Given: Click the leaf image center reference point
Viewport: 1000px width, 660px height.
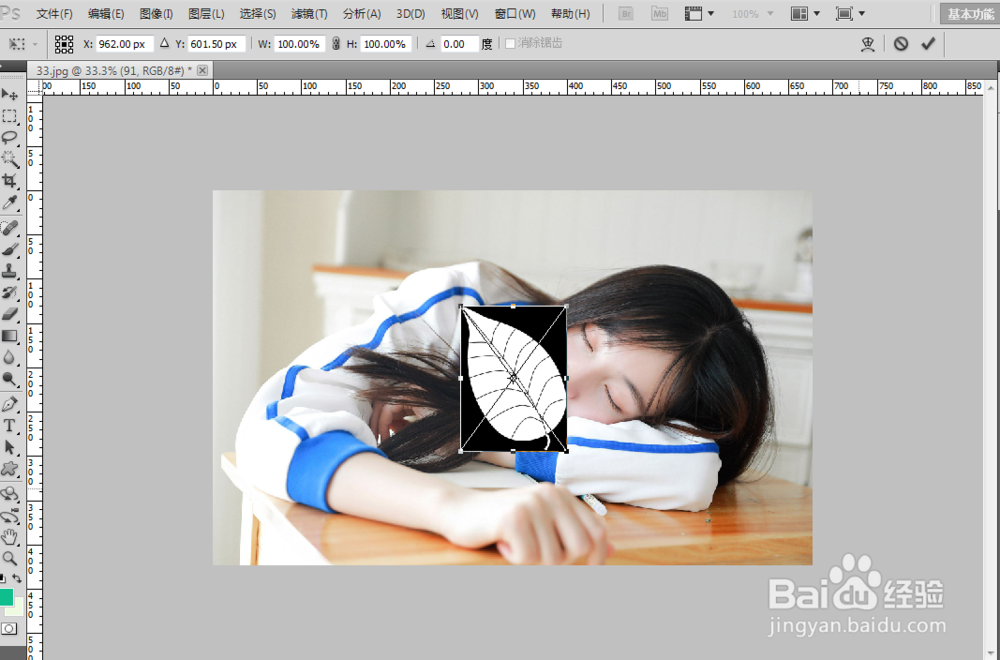Looking at the screenshot, I should [513, 379].
